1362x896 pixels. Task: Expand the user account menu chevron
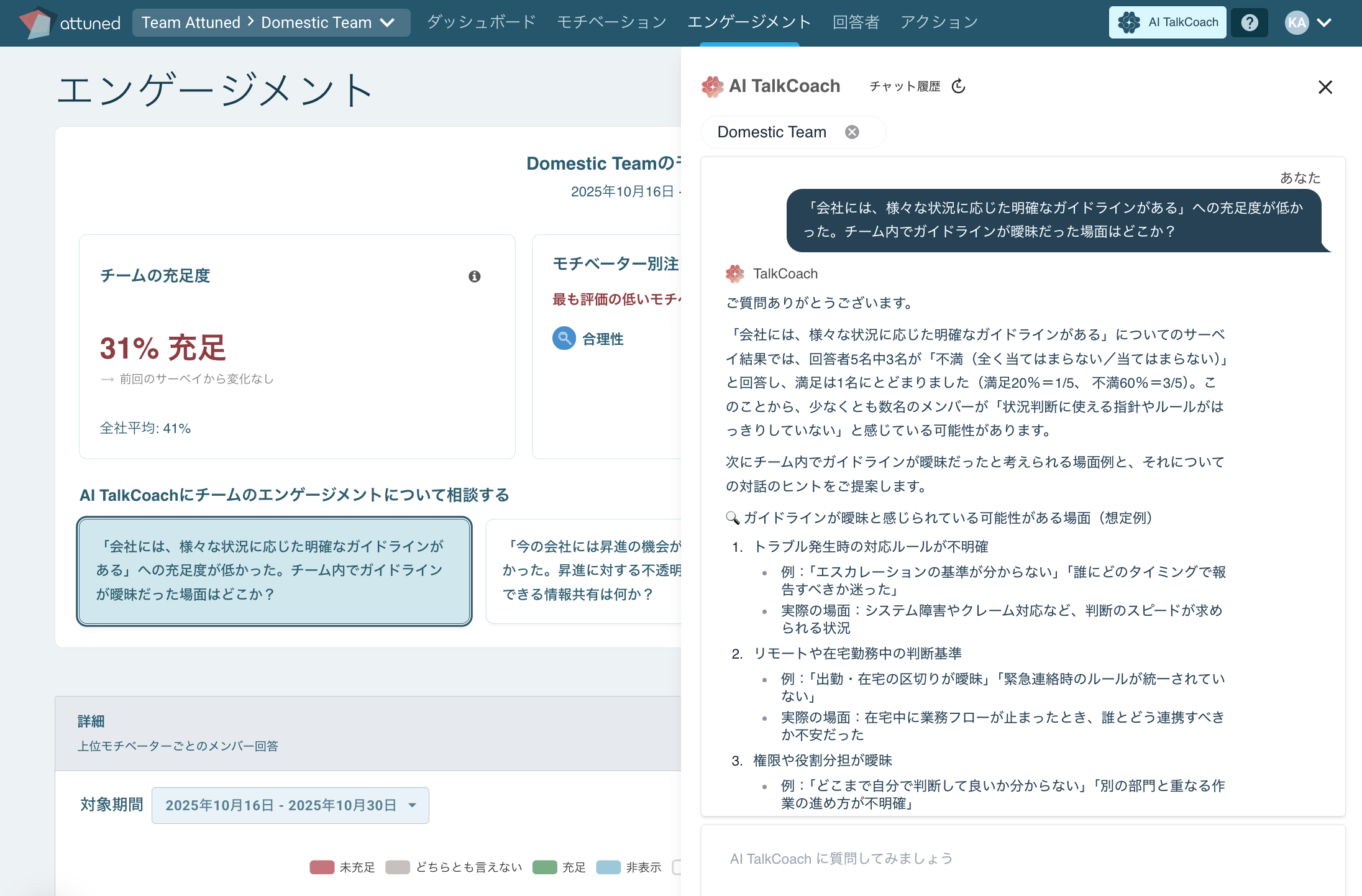1324,23
